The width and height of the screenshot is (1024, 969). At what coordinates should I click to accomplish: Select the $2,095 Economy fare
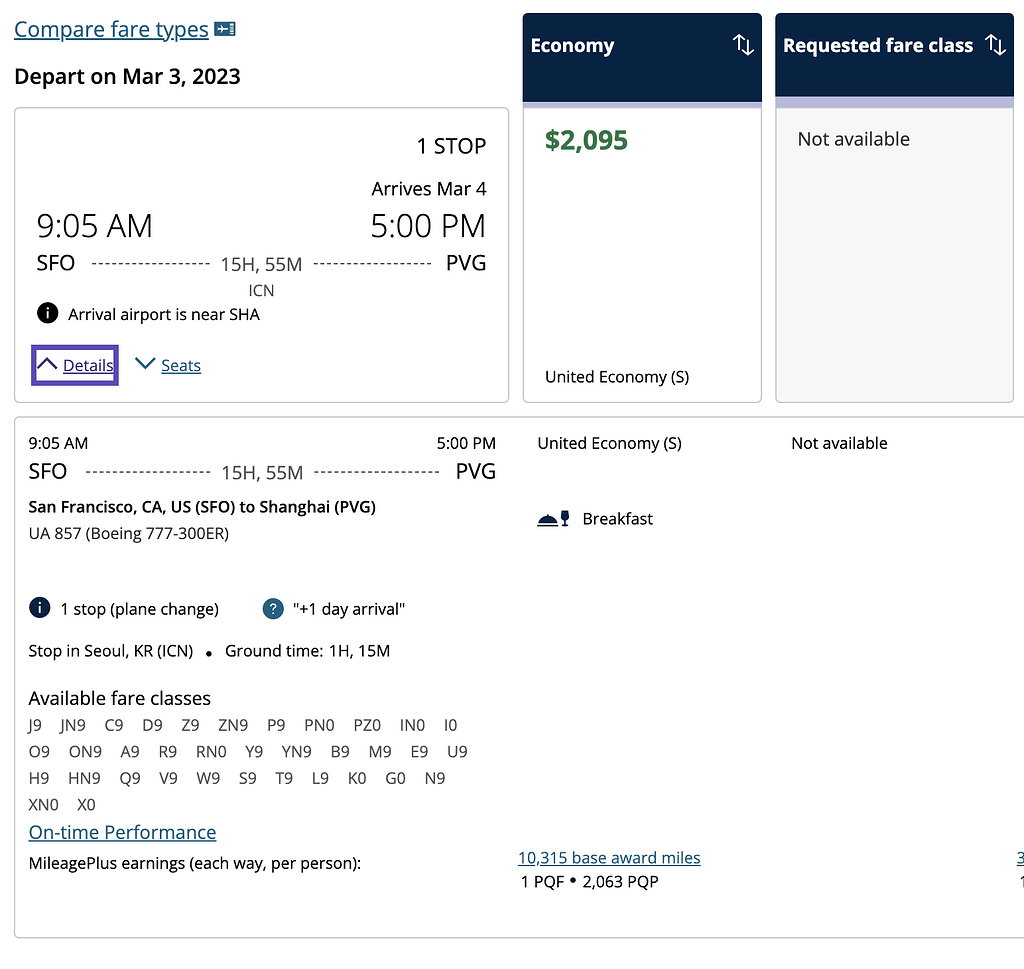pos(586,140)
